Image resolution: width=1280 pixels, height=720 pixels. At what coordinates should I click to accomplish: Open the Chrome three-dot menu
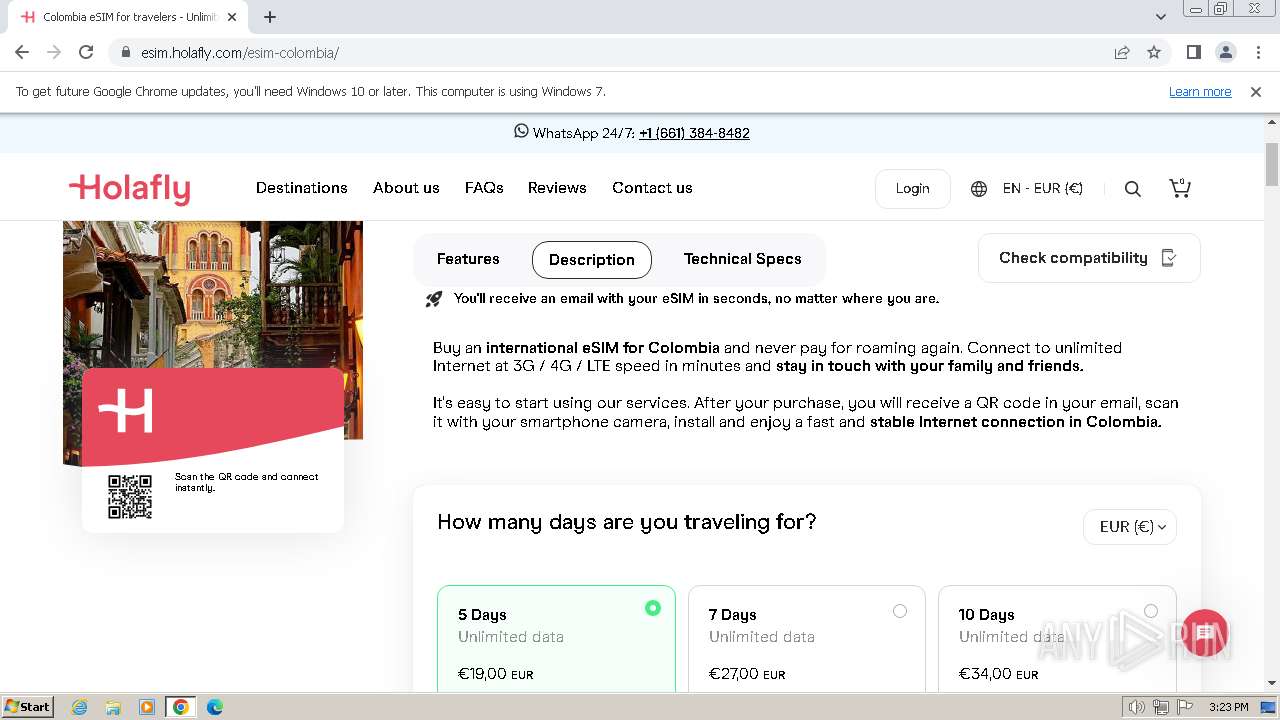click(1258, 52)
